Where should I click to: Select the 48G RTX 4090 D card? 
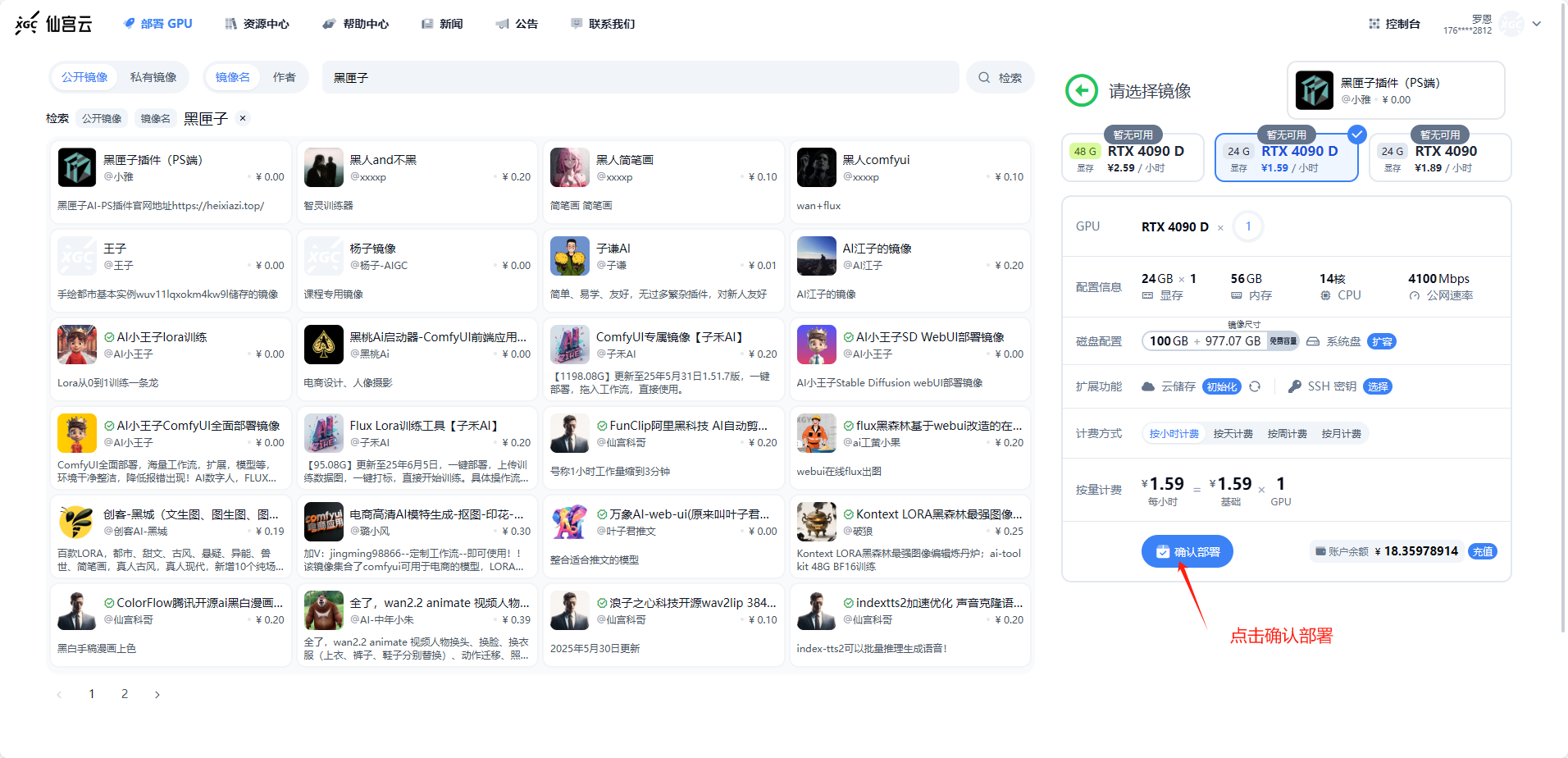pyautogui.click(x=1133, y=158)
